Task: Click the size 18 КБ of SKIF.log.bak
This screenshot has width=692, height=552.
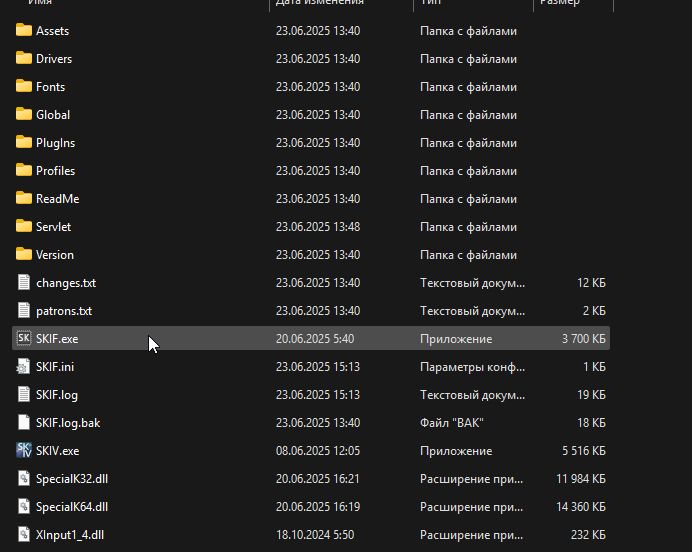Action: 591,423
